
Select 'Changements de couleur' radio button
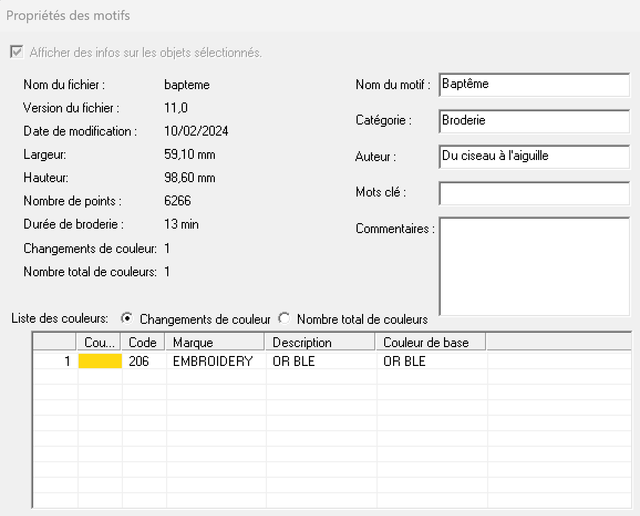pyautogui.click(x=127, y=319)
